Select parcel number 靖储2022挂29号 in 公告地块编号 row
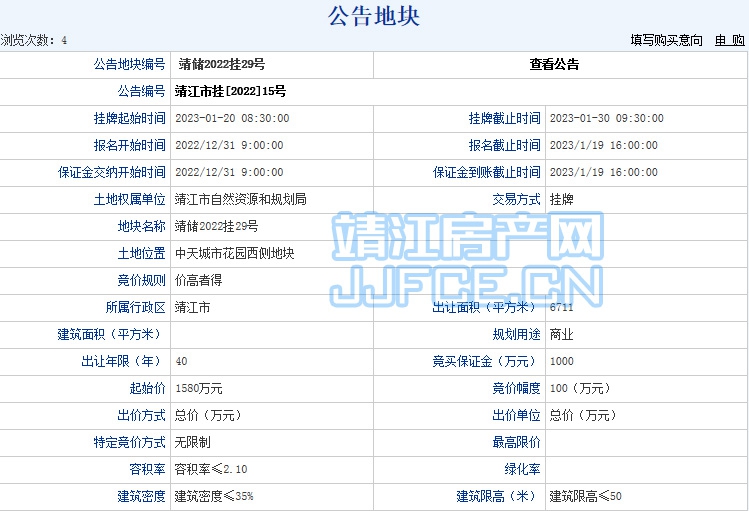This screenshot has height=511, width=749. click(x=222, y=64)
